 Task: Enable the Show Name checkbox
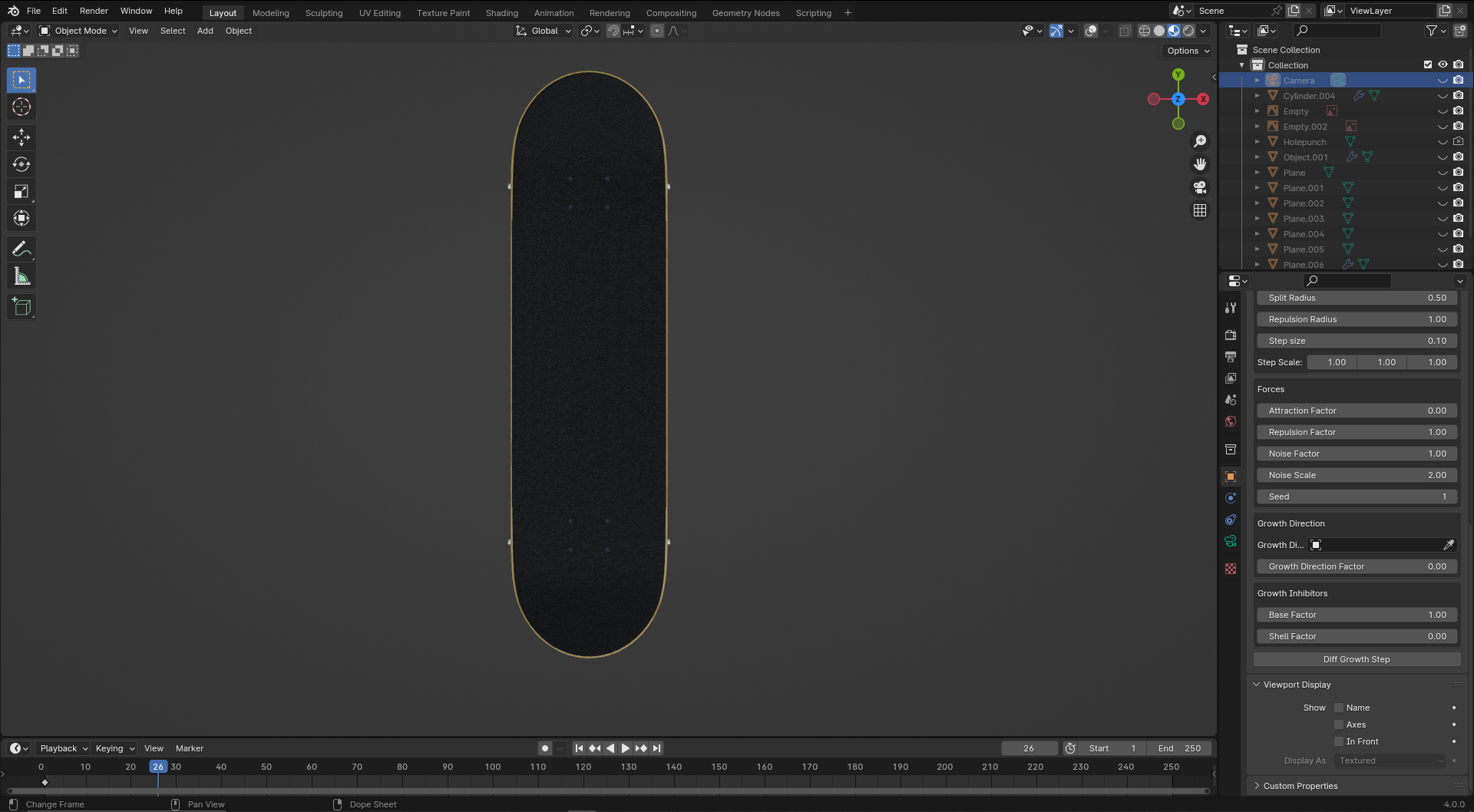coord(1339,708)
